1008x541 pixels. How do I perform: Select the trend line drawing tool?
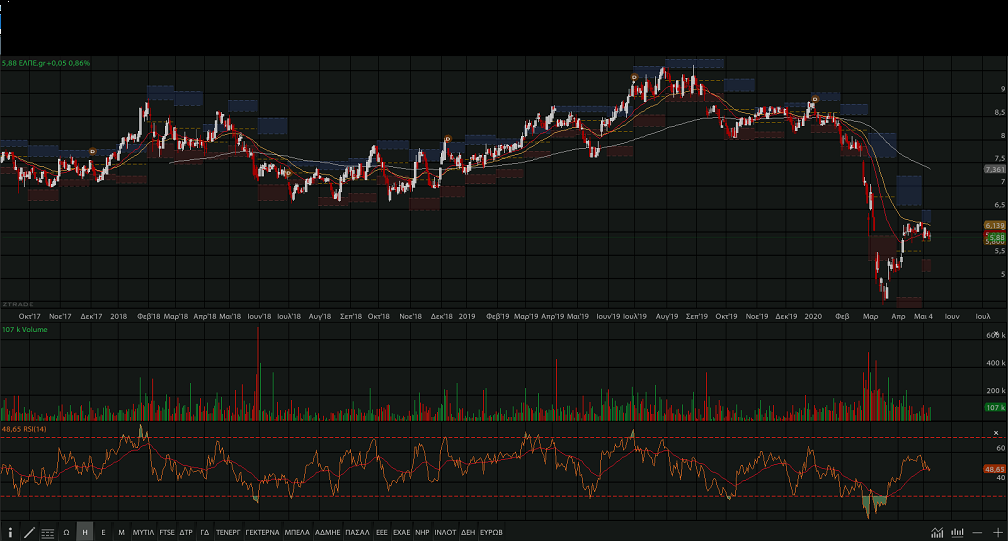[29, 532]
